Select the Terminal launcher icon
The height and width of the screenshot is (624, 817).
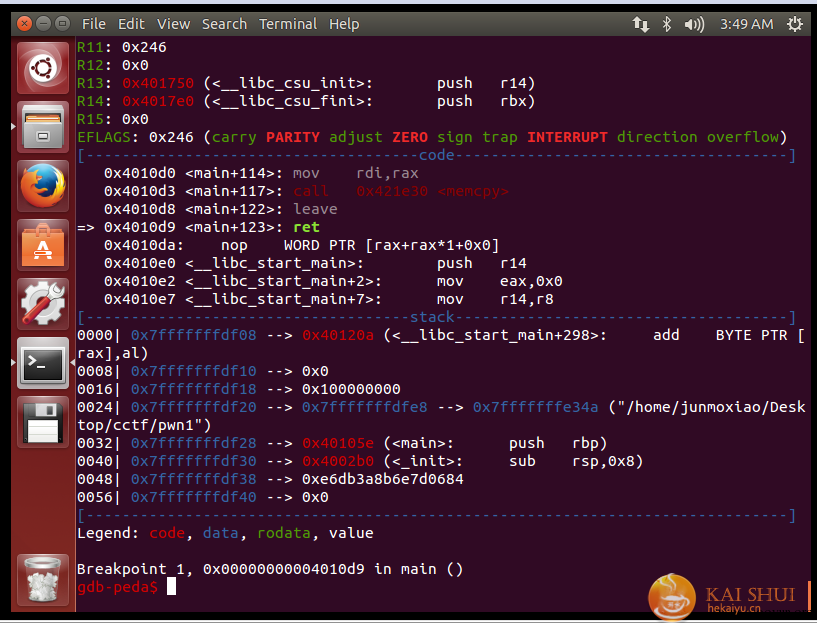[x=43, y=363]
